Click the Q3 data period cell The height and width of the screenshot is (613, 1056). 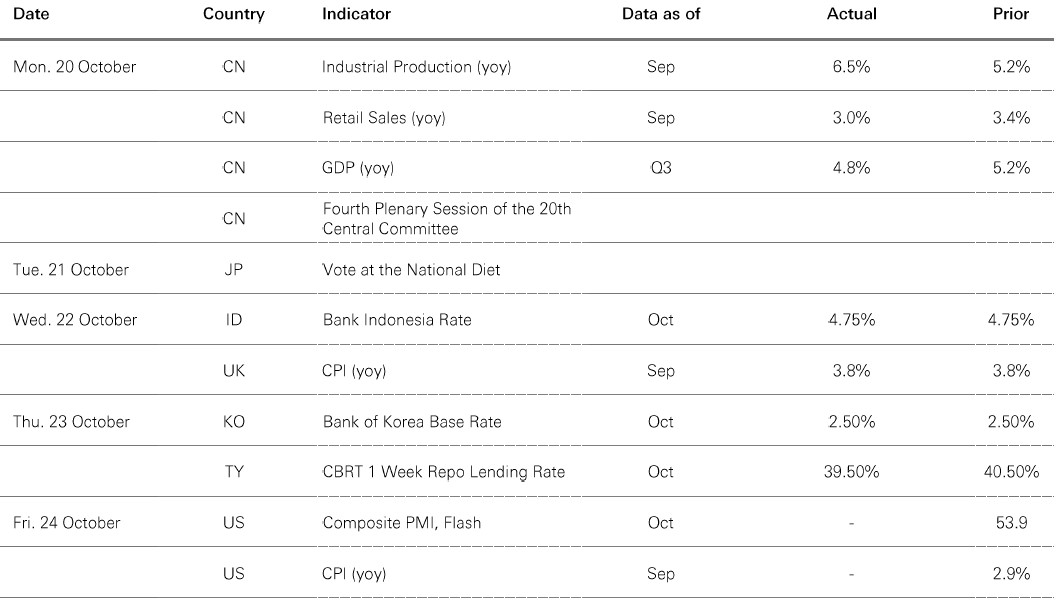click(661, 168)
